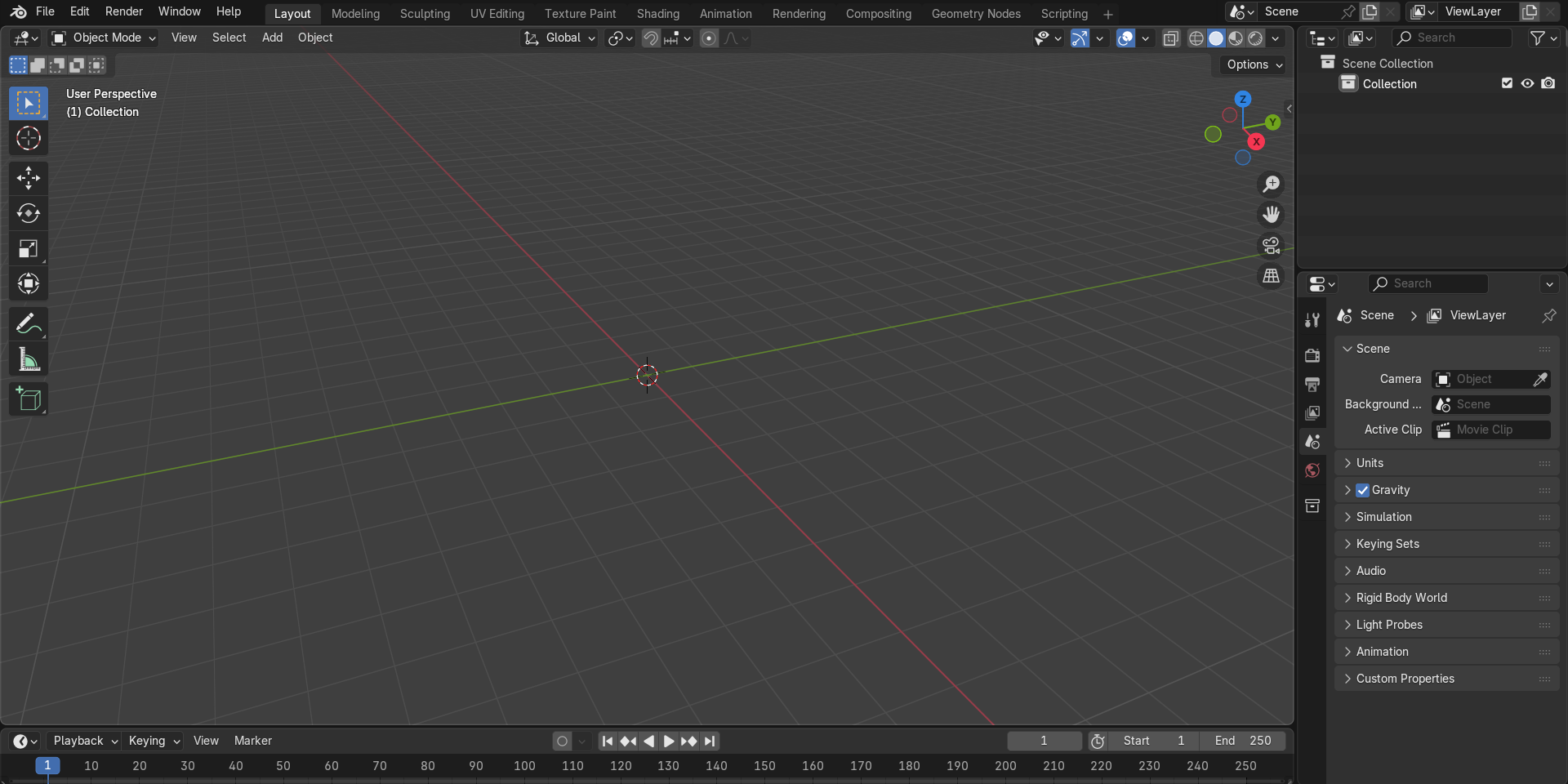
Task: Open Global transform orientation dropdown
Action: [559, 38]
